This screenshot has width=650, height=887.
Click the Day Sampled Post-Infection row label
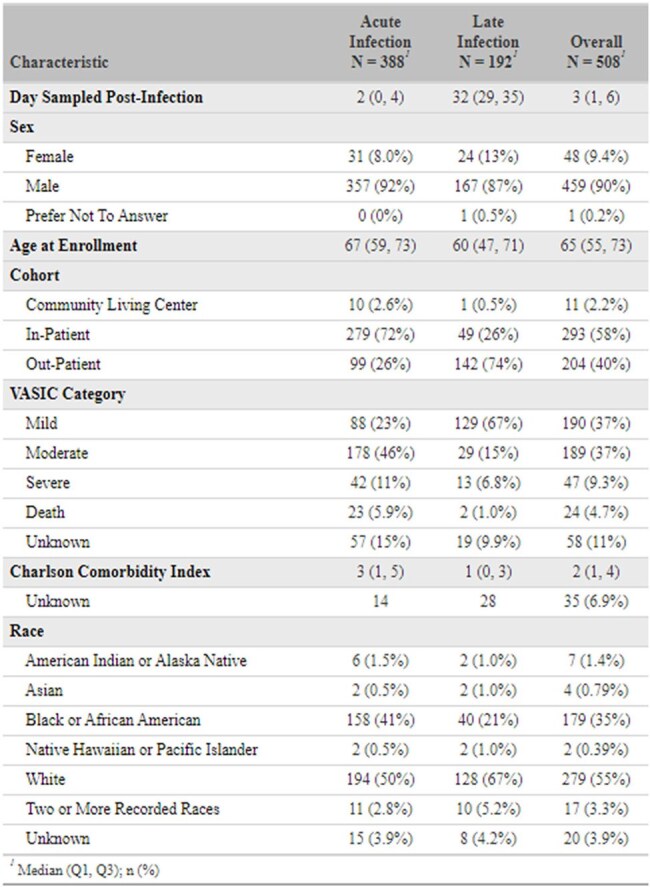(106, 97)
